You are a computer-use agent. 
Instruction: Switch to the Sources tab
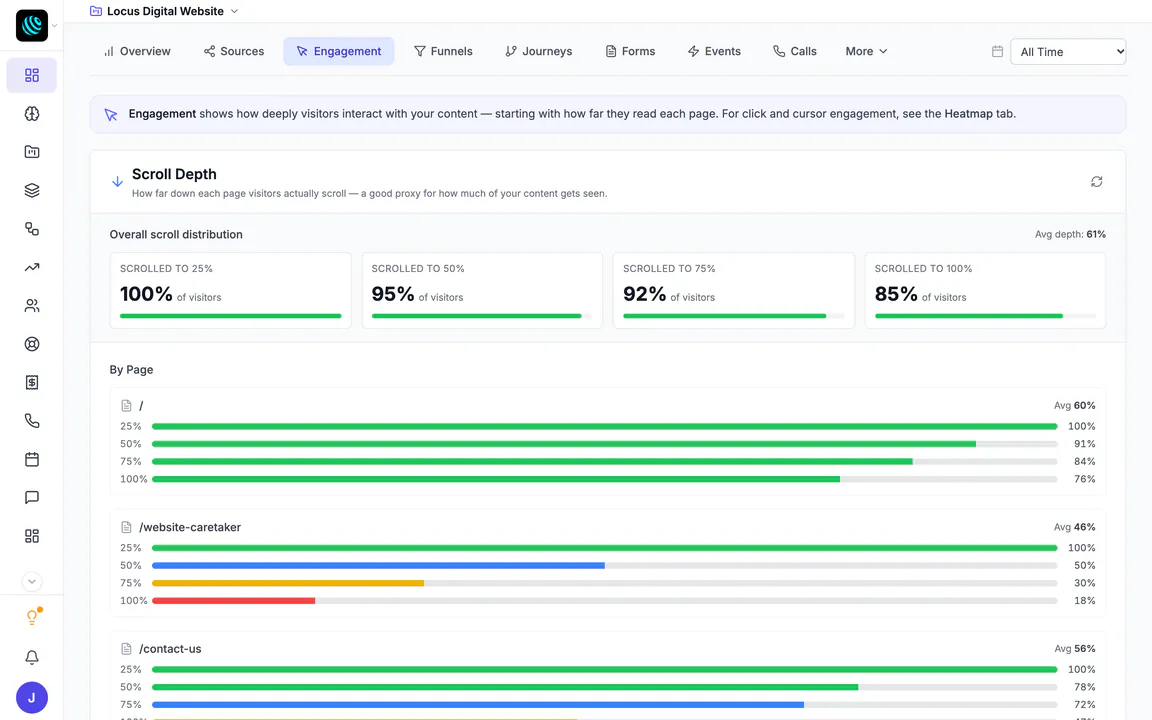click(234, 51)
